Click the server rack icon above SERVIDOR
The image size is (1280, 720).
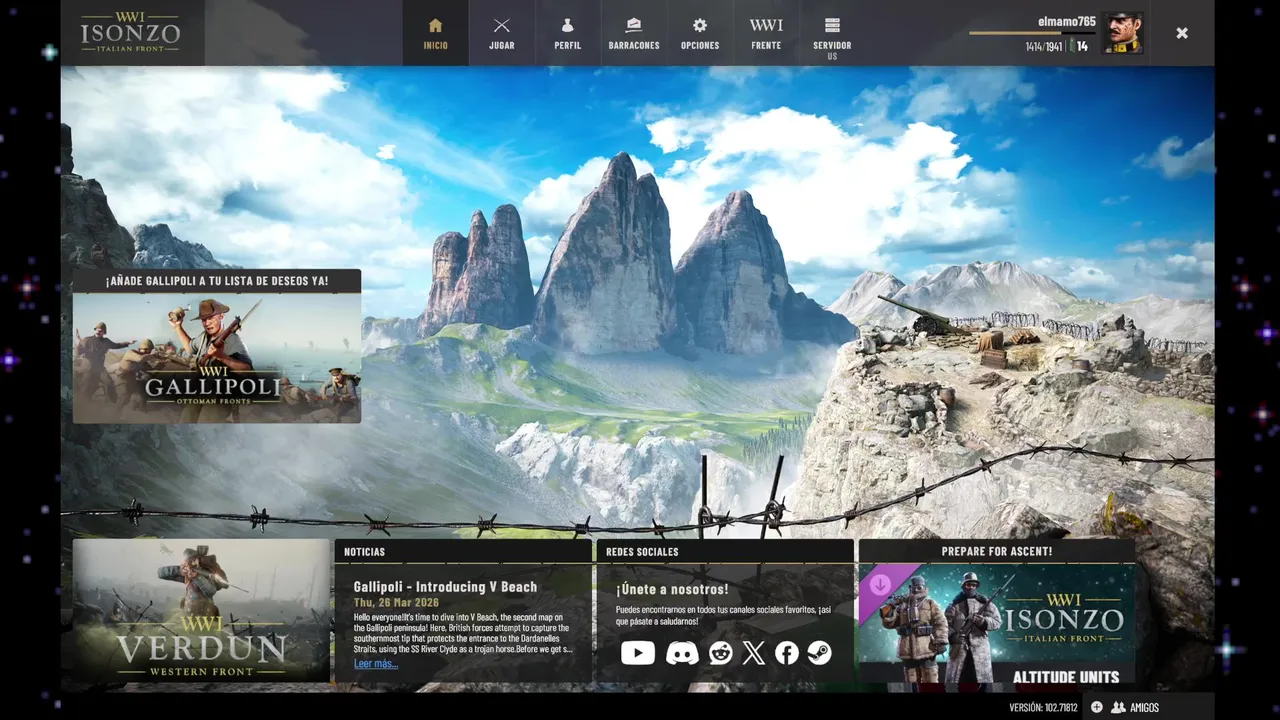click(832, 25)
